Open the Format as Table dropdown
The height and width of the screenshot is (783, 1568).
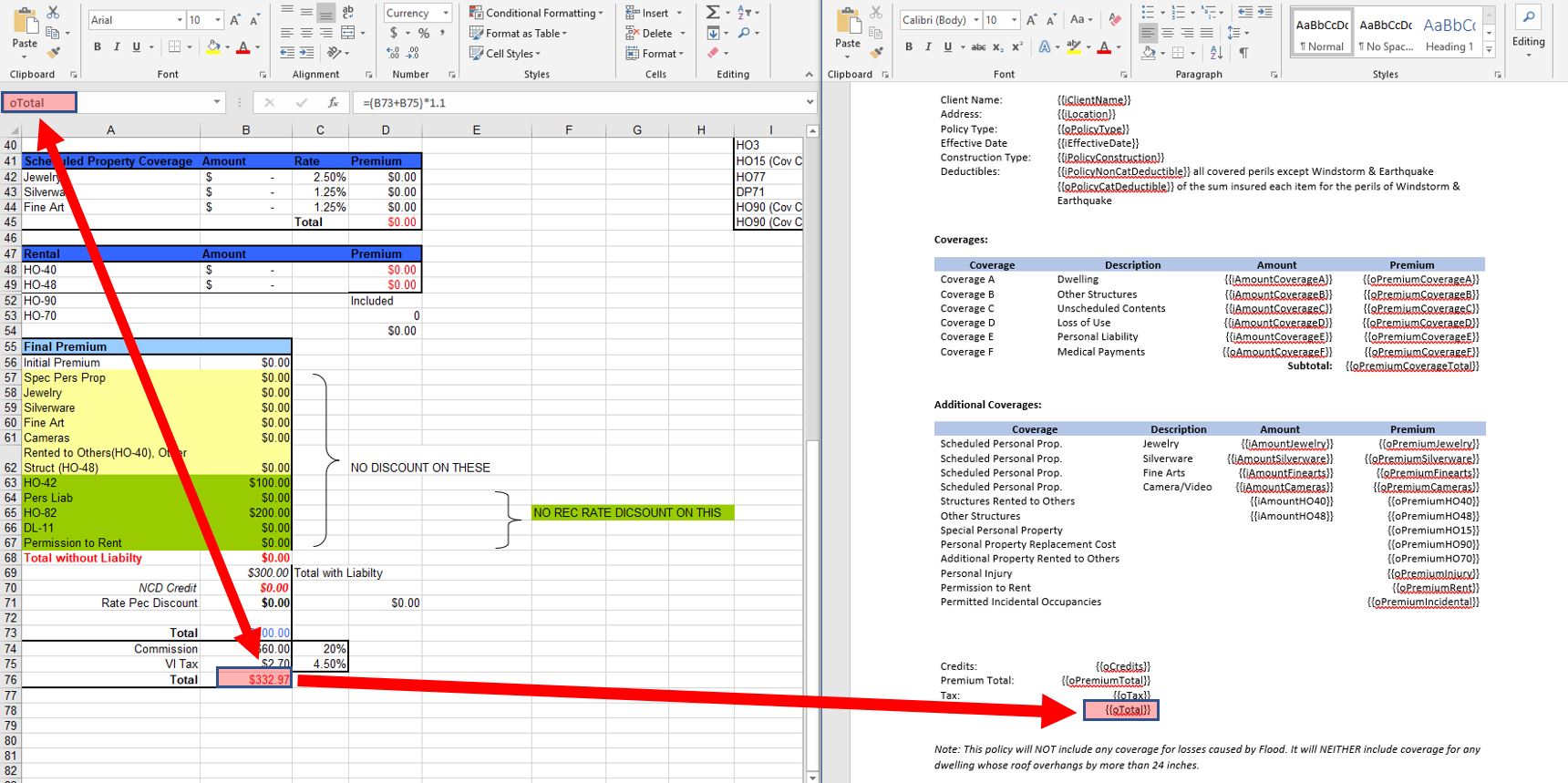tap(518, 33)
